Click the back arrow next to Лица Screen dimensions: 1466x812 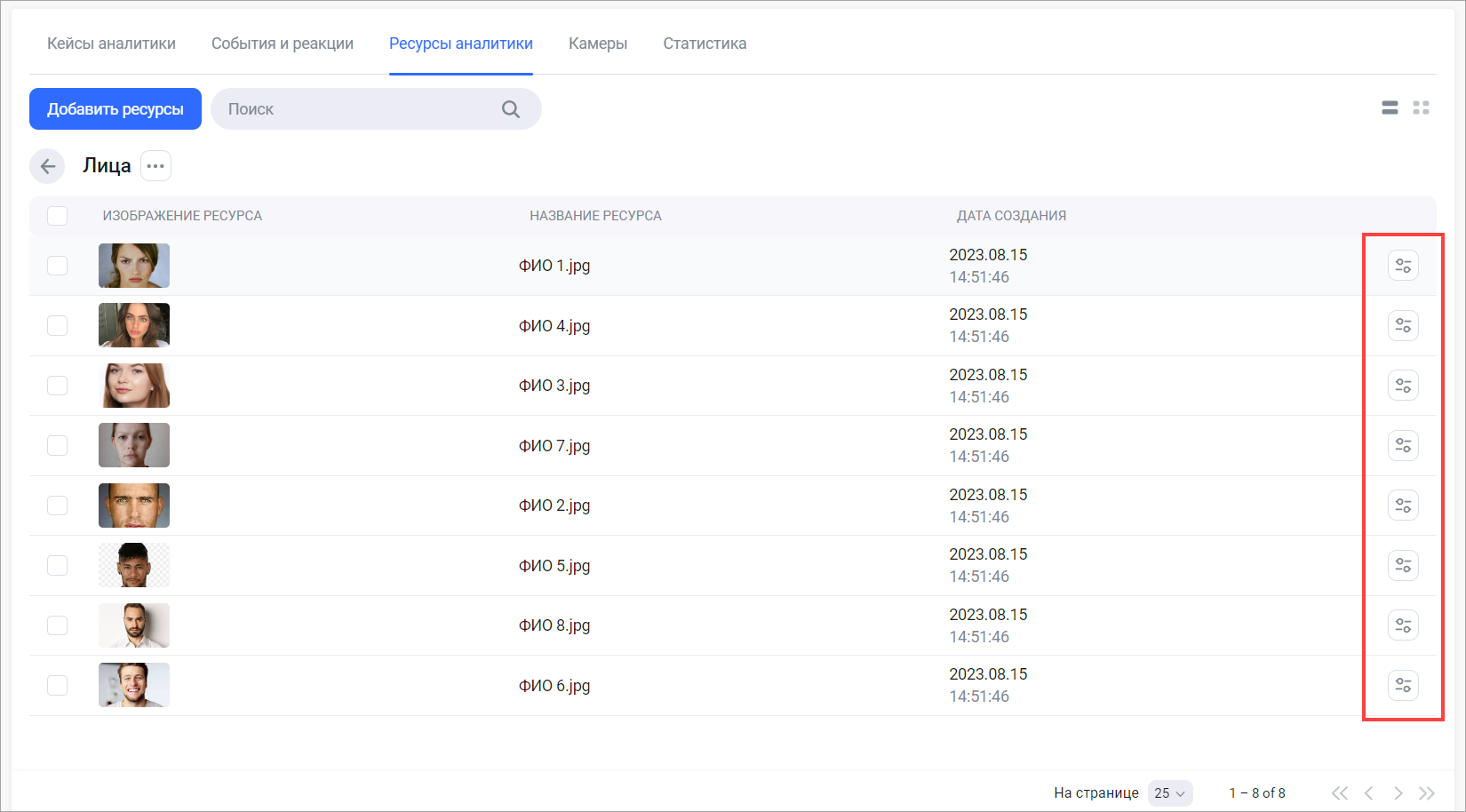point(48,166)
